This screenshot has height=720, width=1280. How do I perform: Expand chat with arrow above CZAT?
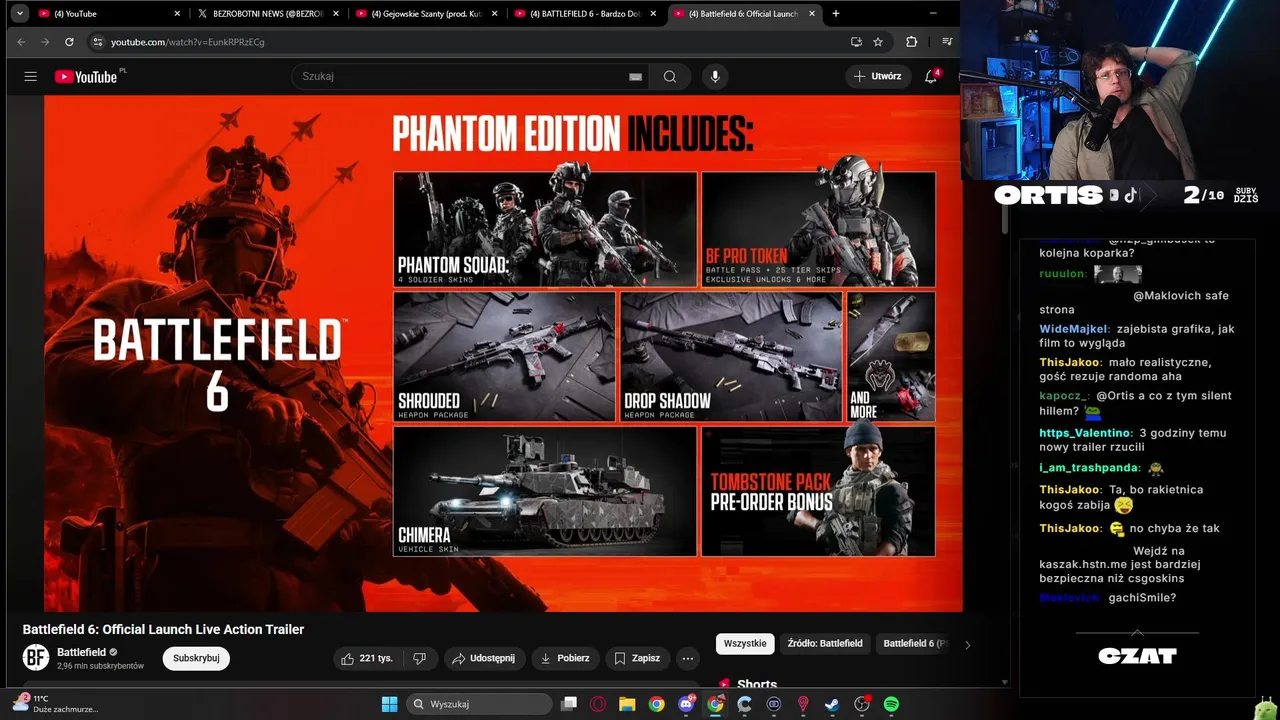[1137, 632]
